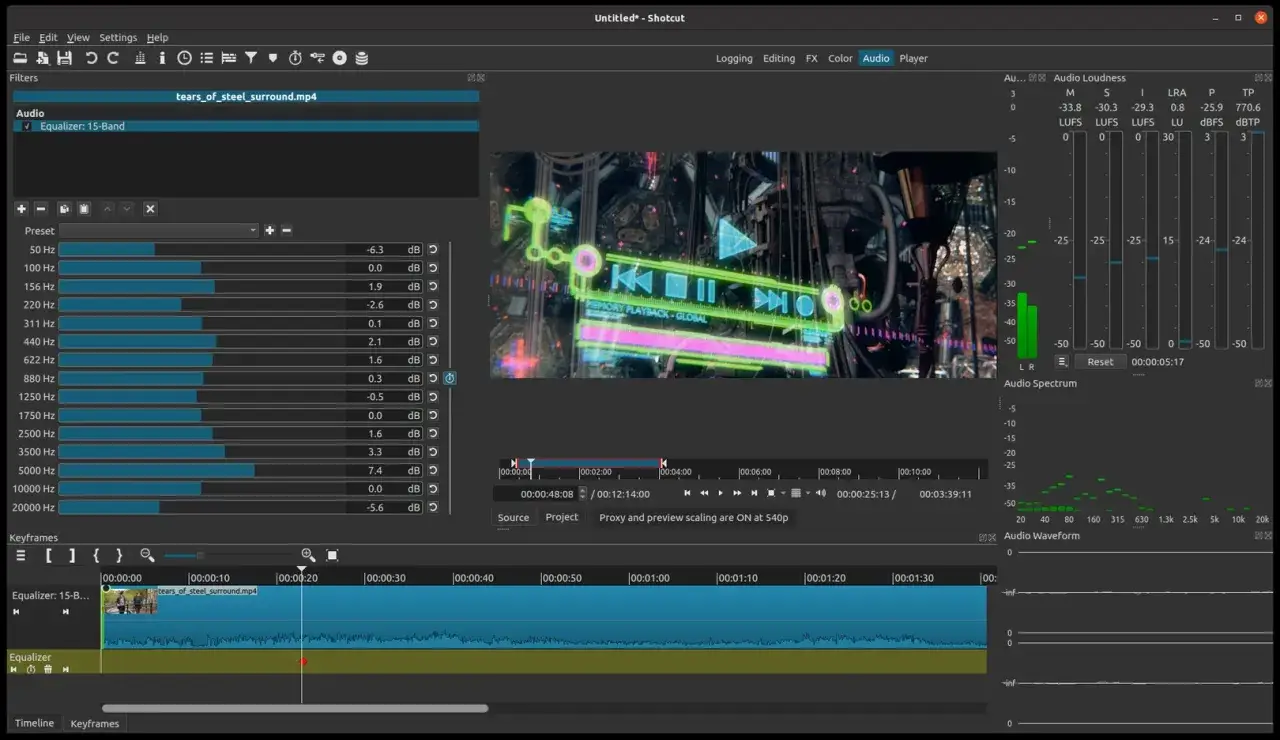Select the Open File icon in the toolbar
Image resolution: width=1280 pixels, height=740 pixels.
(x=20, y=58)
